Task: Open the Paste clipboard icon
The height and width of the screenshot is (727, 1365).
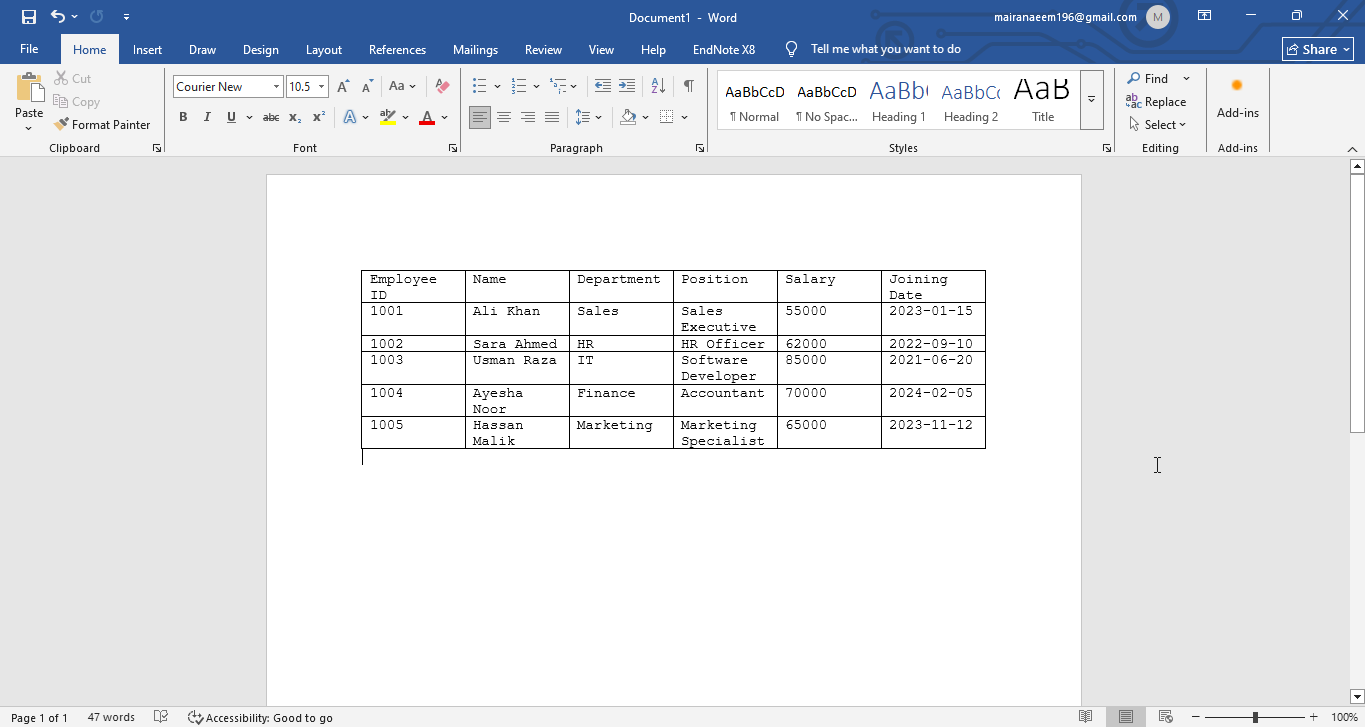Action: (29, 88)
